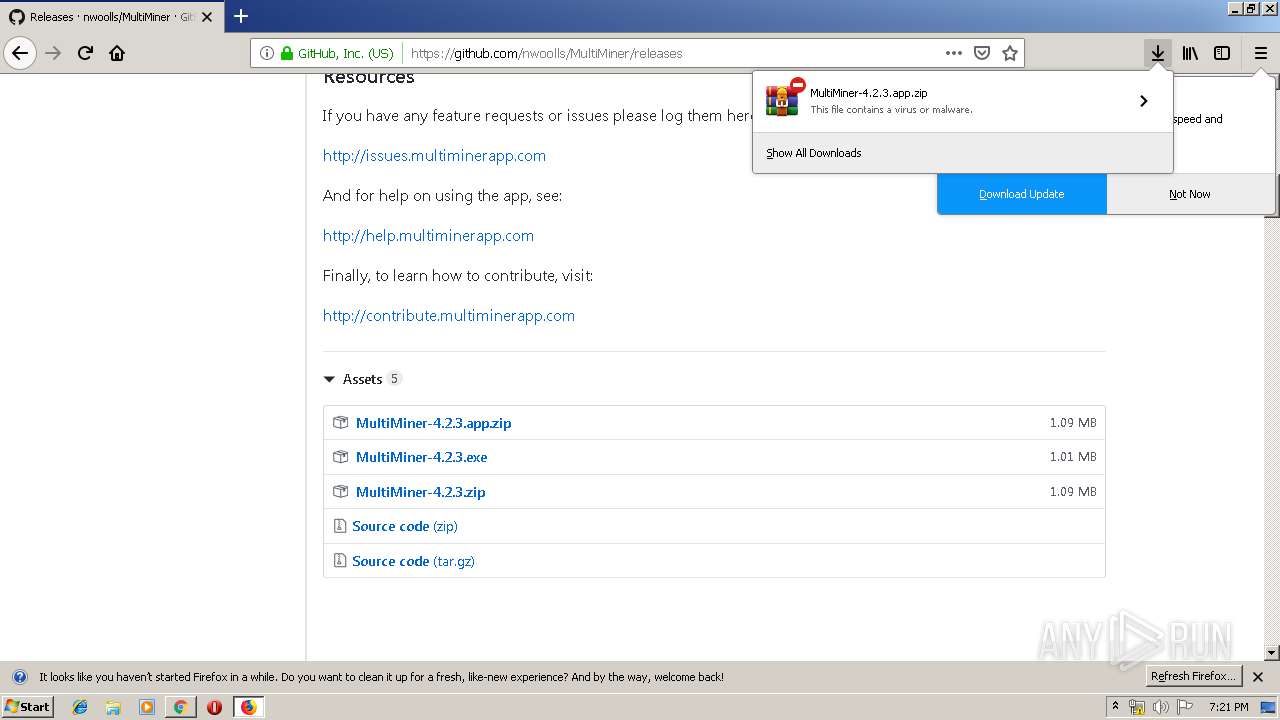Open Windows Media Player from taskbar
The height and width of the screenshot is (720, 1280).
pos(147,707)
